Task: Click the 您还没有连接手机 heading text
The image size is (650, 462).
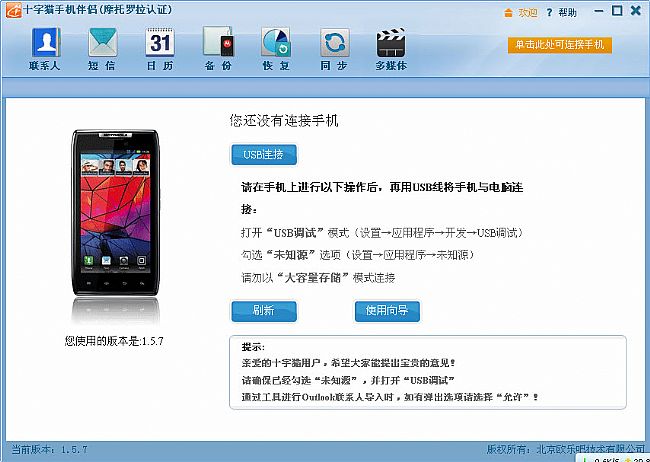Action: [283, 121]
